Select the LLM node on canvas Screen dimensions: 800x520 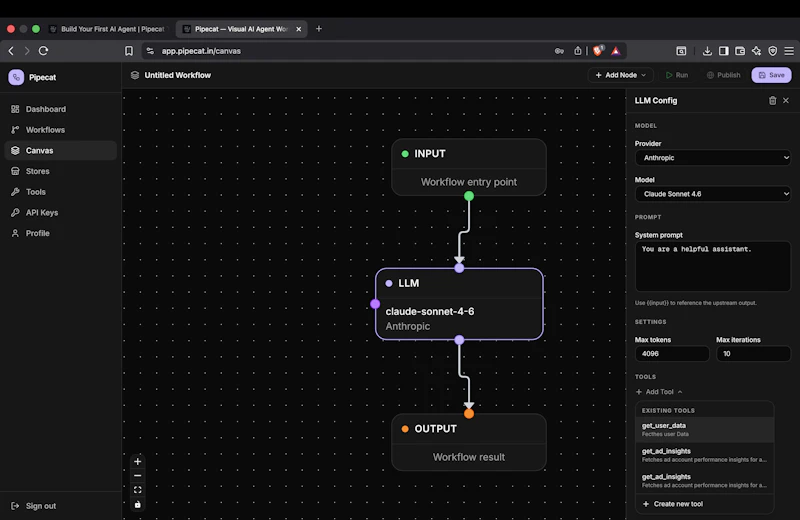pyautogui.click(x=459, y=304)
